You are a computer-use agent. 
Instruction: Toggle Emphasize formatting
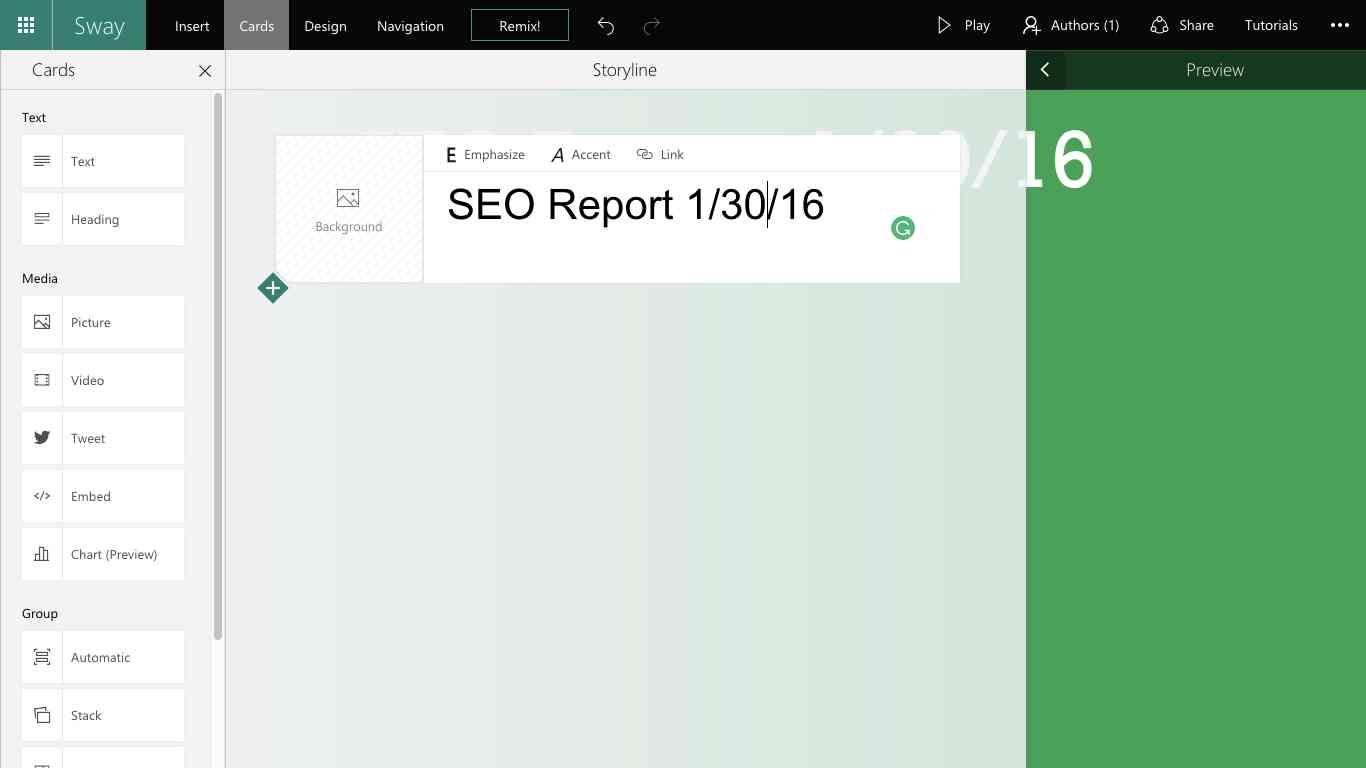[x=485, y=154]
